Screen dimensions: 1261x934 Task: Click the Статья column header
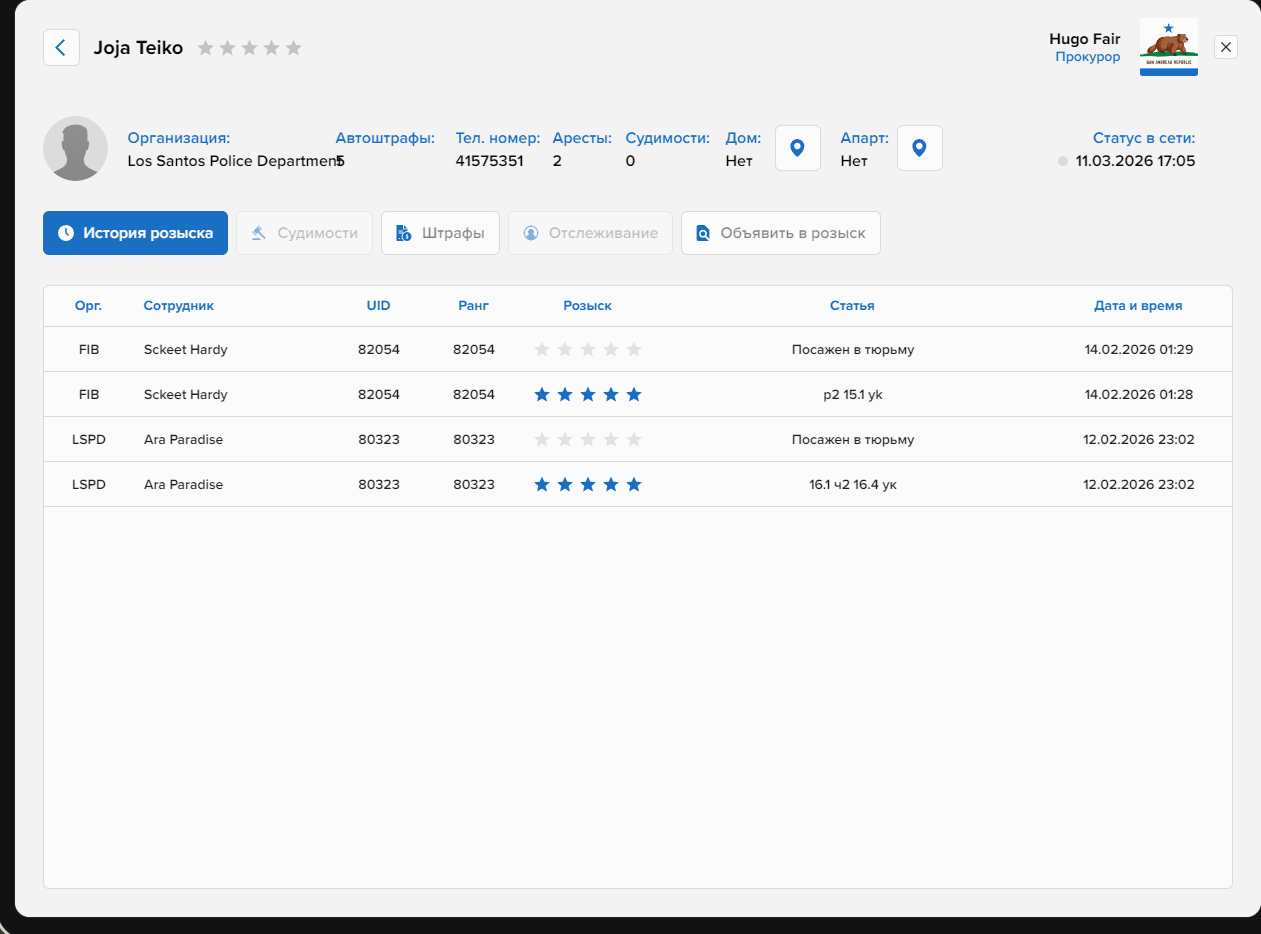[852, 306]
